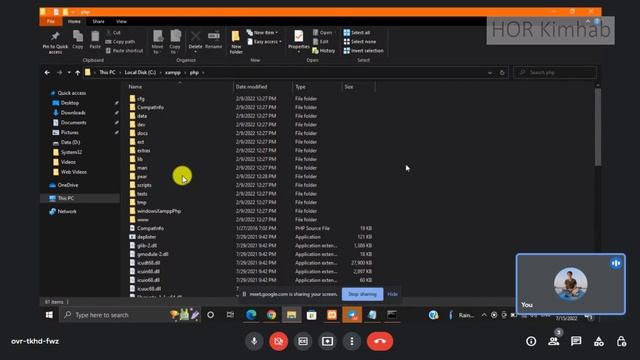Click Present now button in Meet
This screenshot has height=360, width=640.
click(327, 341)
